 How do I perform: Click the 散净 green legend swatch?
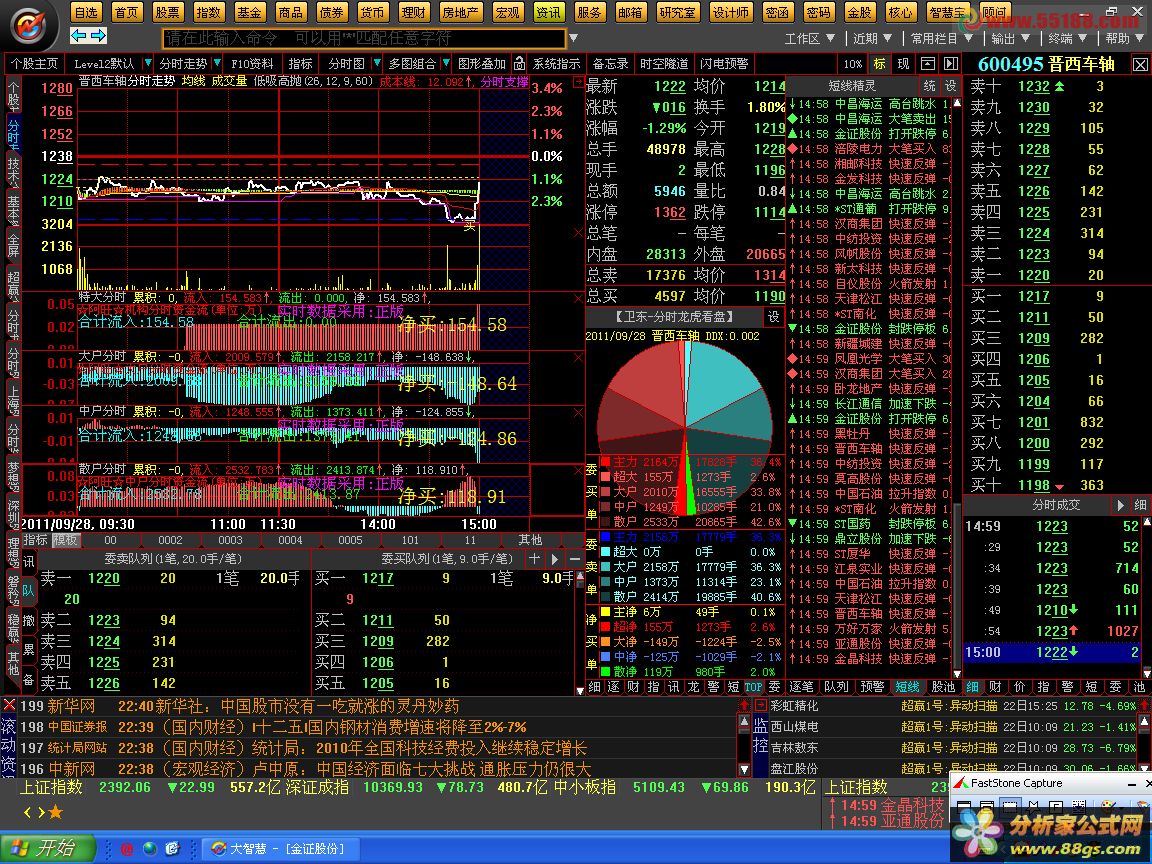(606, 672)
